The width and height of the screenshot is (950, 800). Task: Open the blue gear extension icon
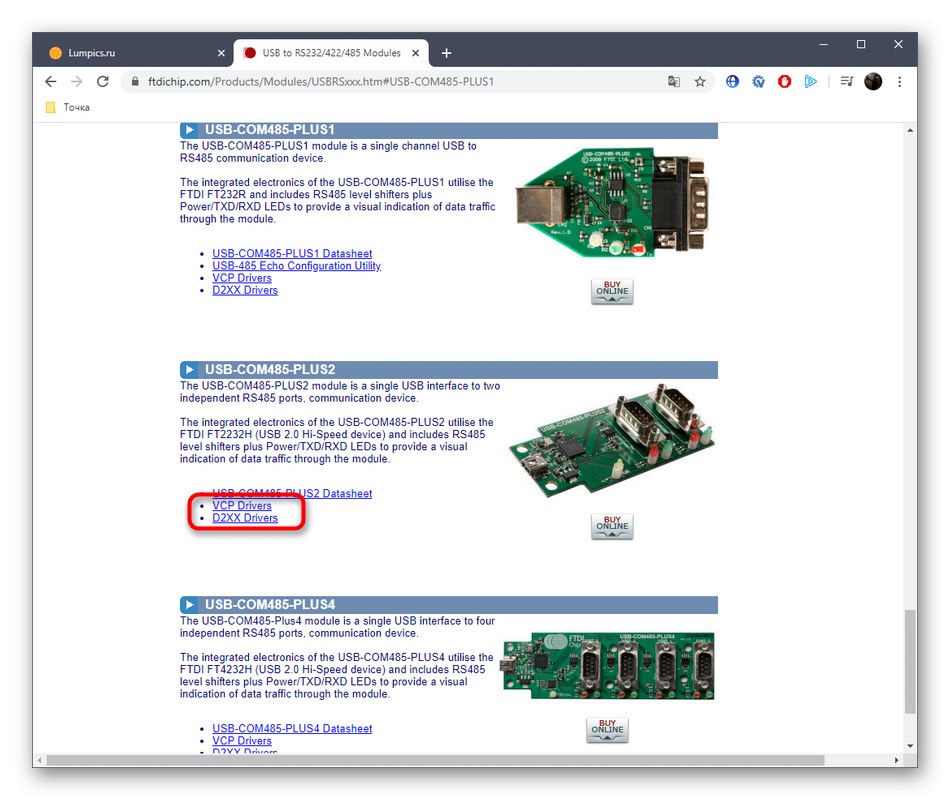[758, 81]
